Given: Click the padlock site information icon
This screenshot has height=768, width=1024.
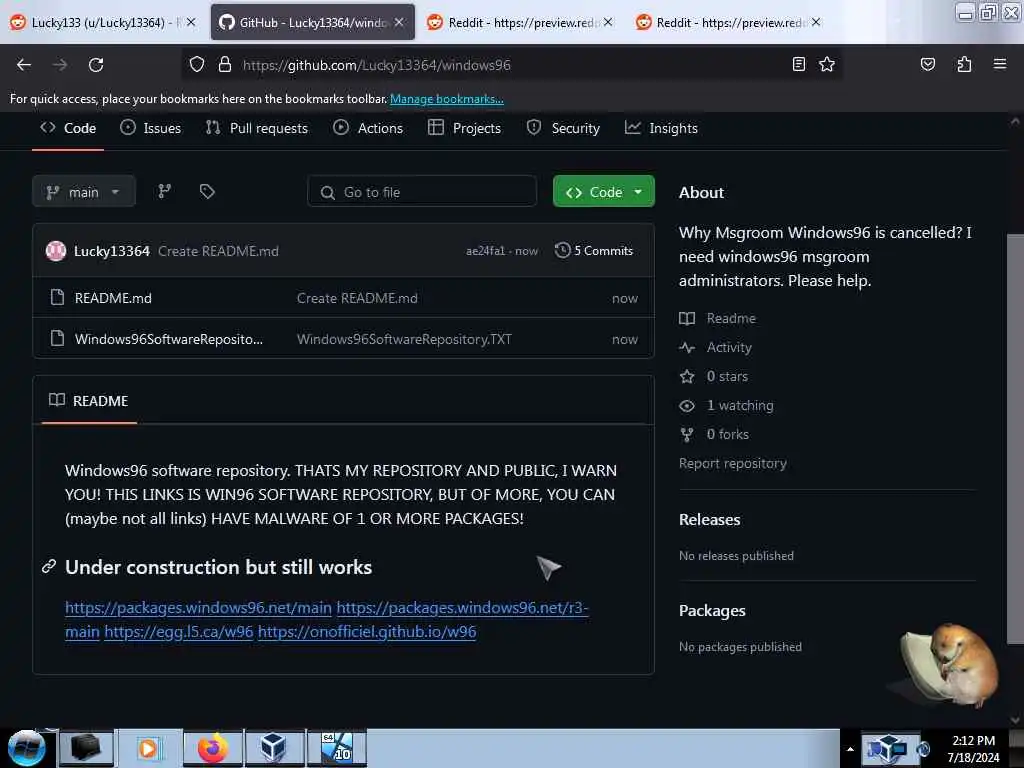Looking at the screenshot, I should [x=225, y=64].
